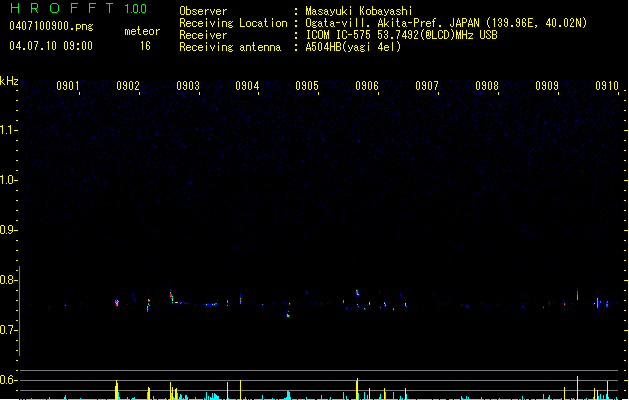
Task: Click the bright meteor echo just before 0902
Action: coord(117,303)
